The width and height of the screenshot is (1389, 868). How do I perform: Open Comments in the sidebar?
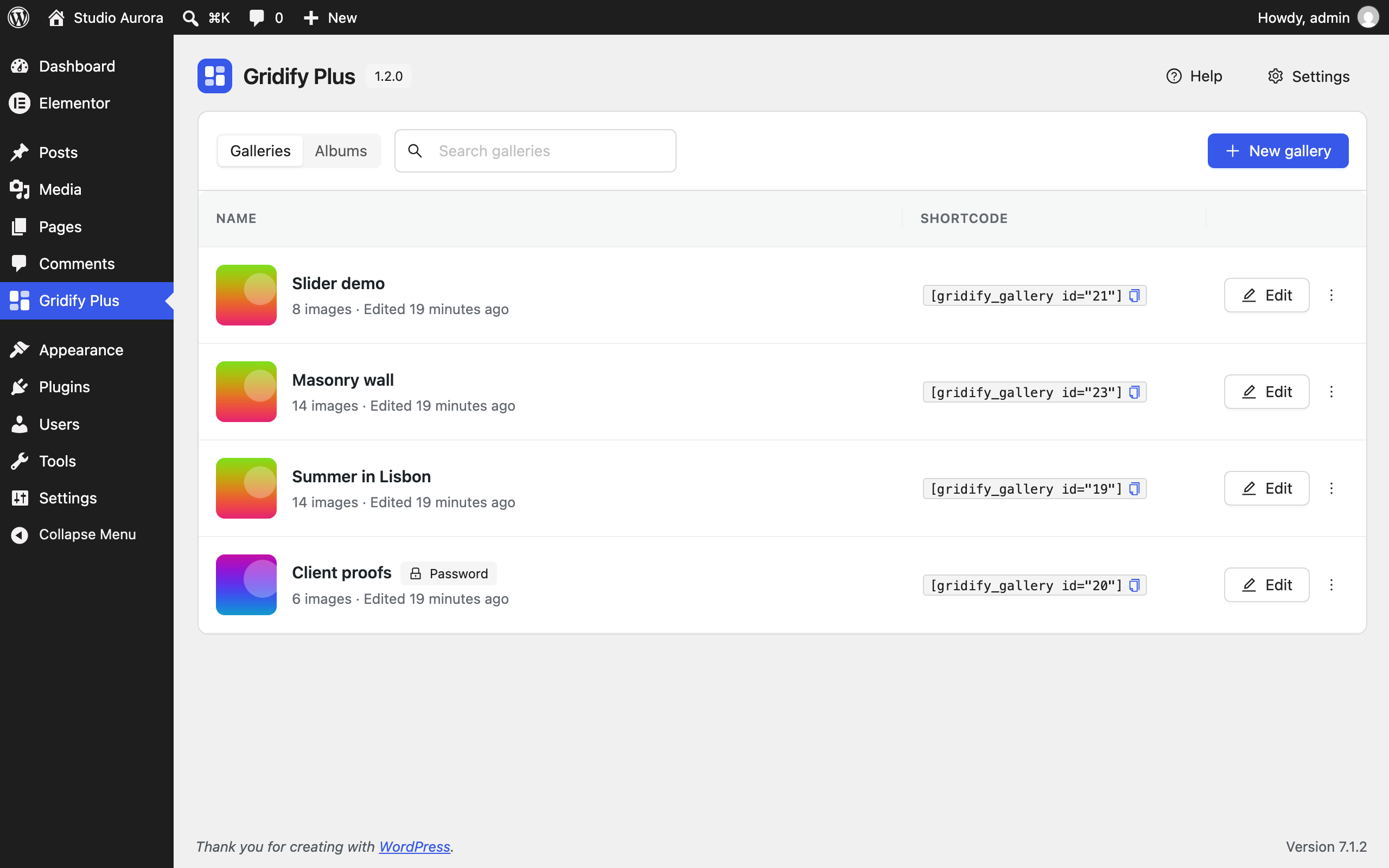(87, 264)
